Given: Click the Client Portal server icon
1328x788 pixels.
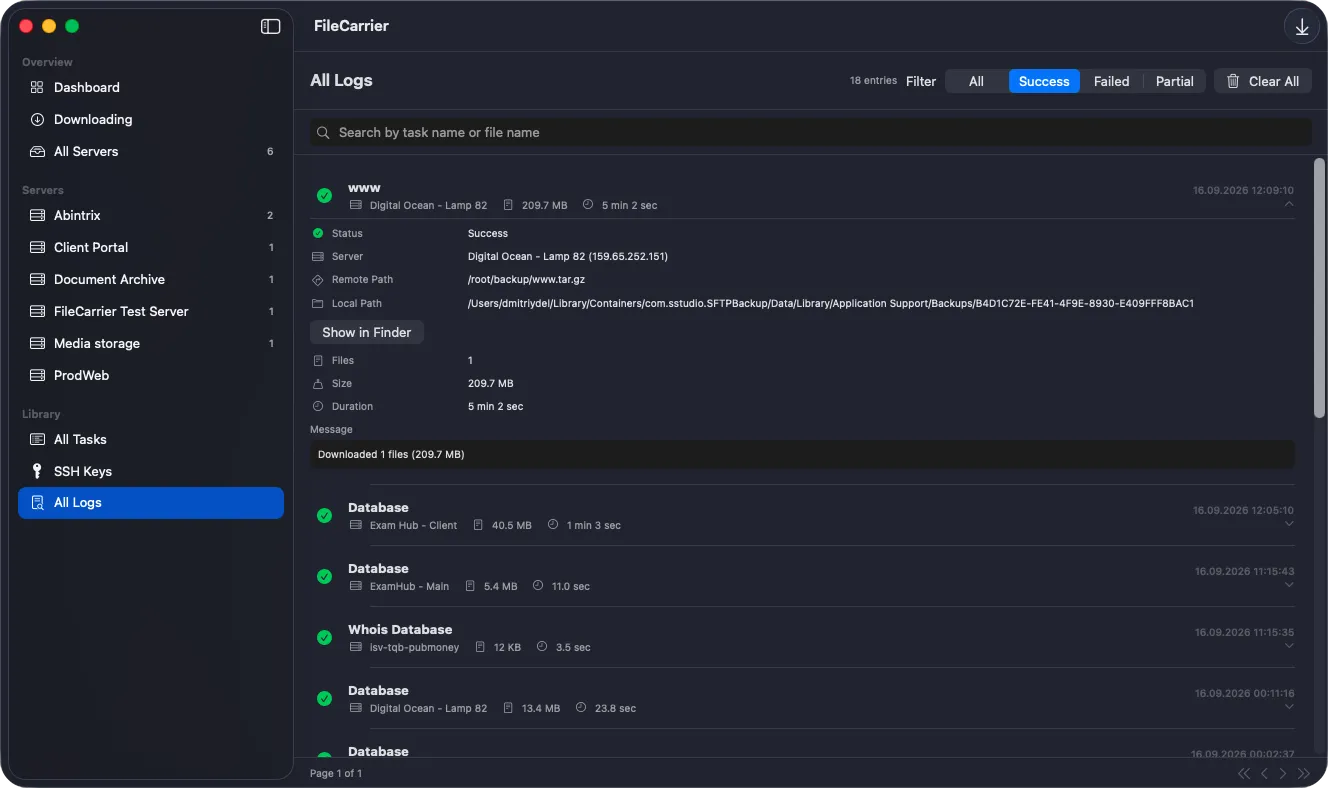Looking at the screenshot, I should pos(37,247).
